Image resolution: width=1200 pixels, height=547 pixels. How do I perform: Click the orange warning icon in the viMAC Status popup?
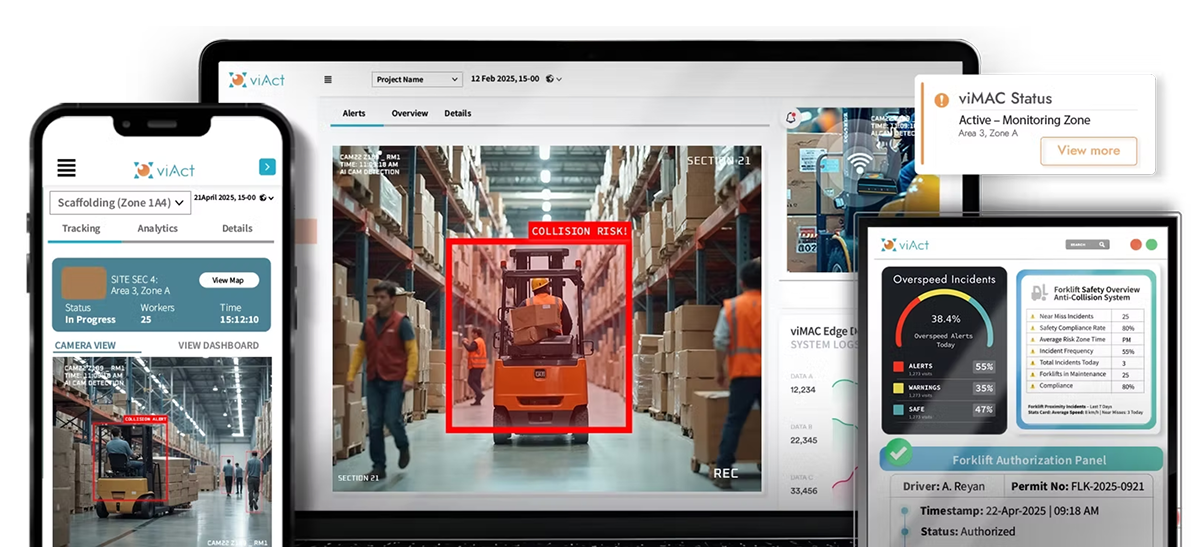[941, 100]
